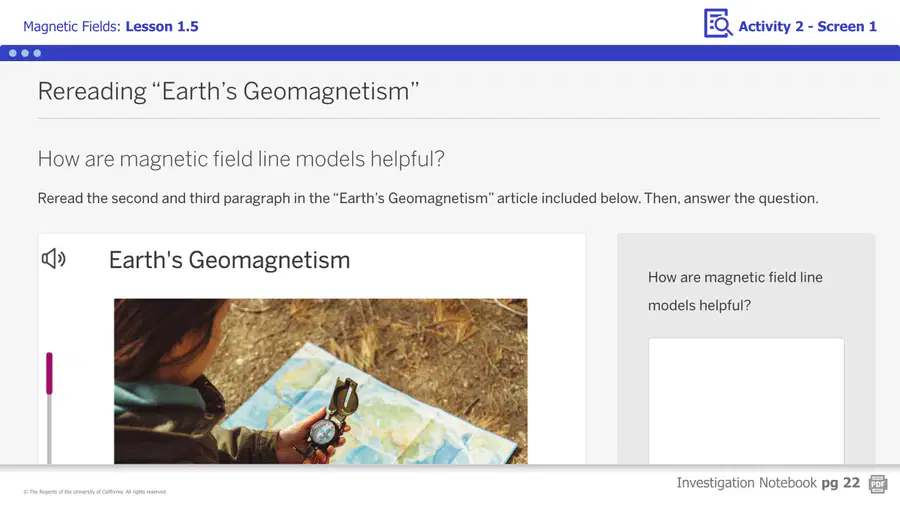Click the Regents copyright notice
Viewport: 900px width, 506px height.
point(95,492)
